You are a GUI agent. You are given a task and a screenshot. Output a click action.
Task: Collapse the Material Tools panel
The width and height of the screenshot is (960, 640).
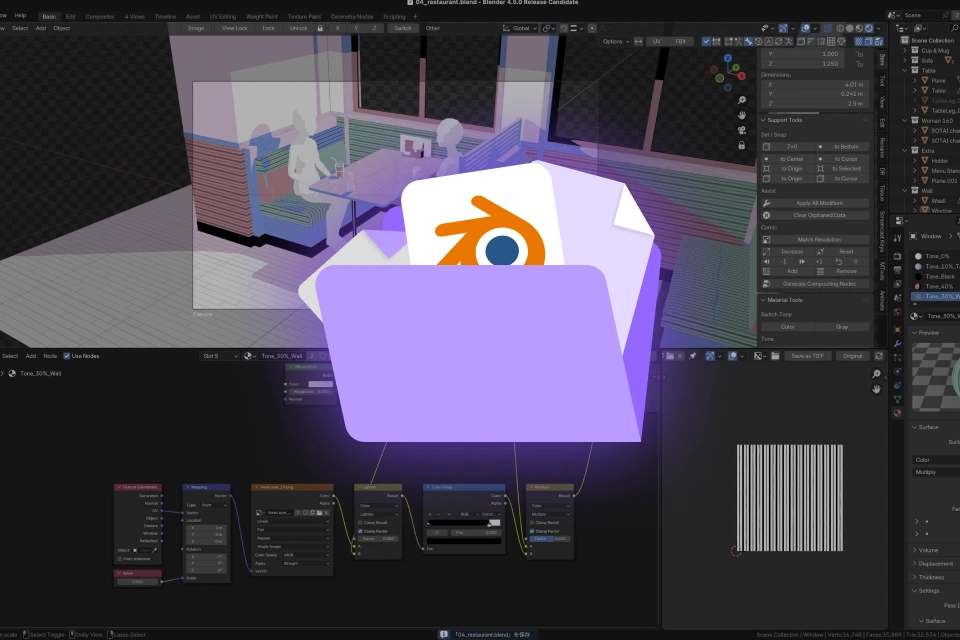coord(763,300)
